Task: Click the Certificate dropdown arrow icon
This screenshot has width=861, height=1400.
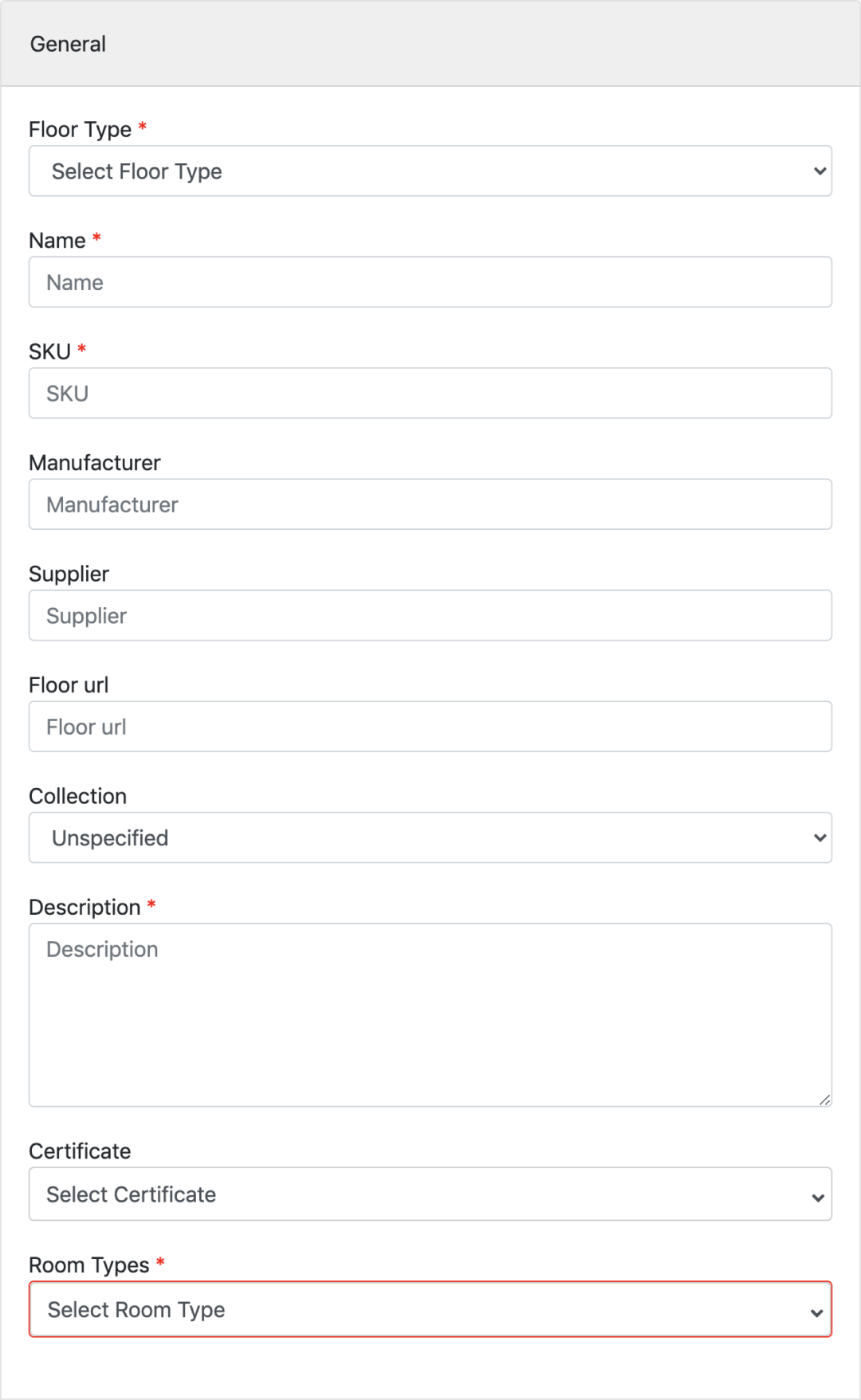Action: pyautogui.click(x=818, y=1198)
